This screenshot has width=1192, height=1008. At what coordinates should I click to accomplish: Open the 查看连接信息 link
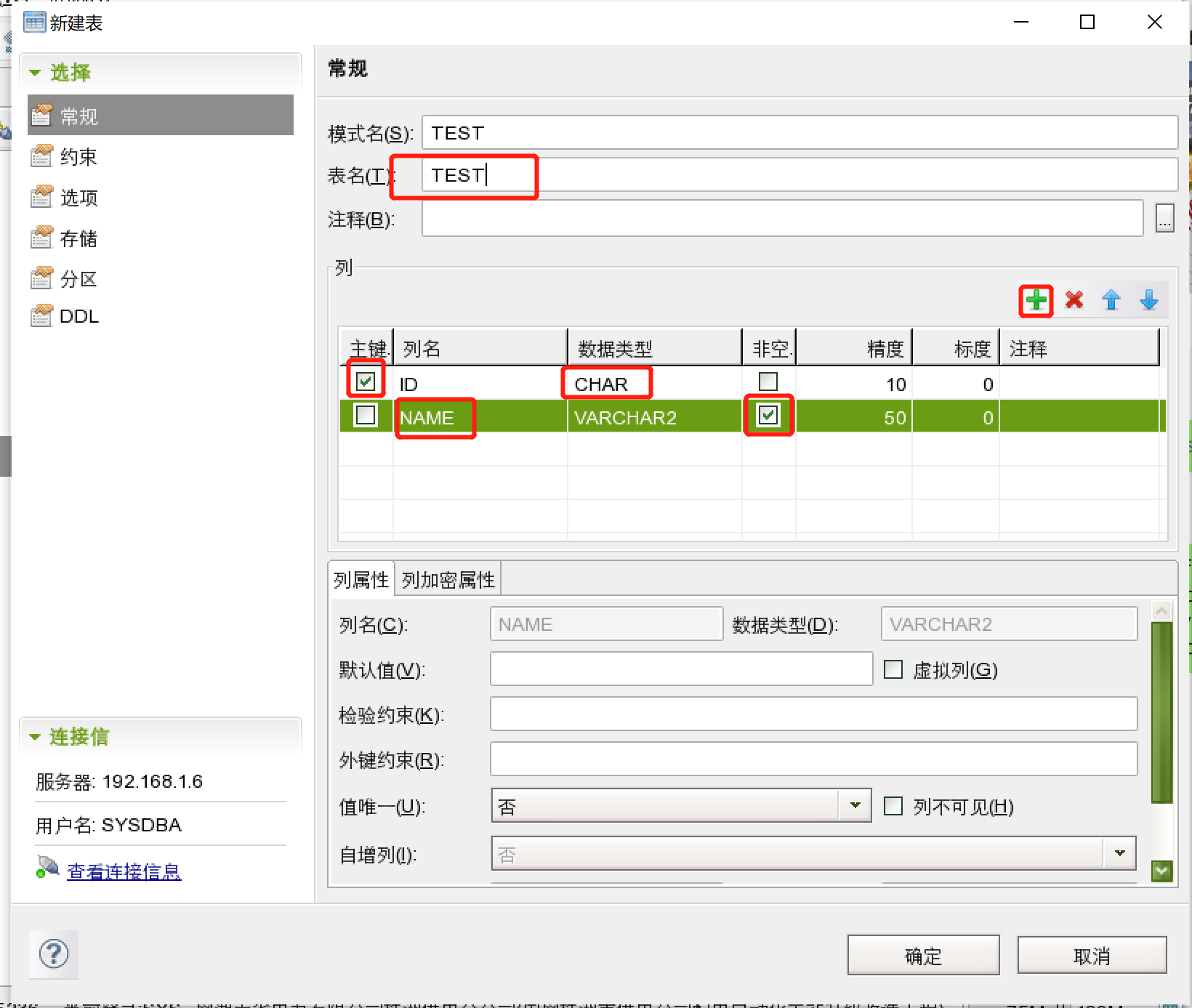coord(124,871)
